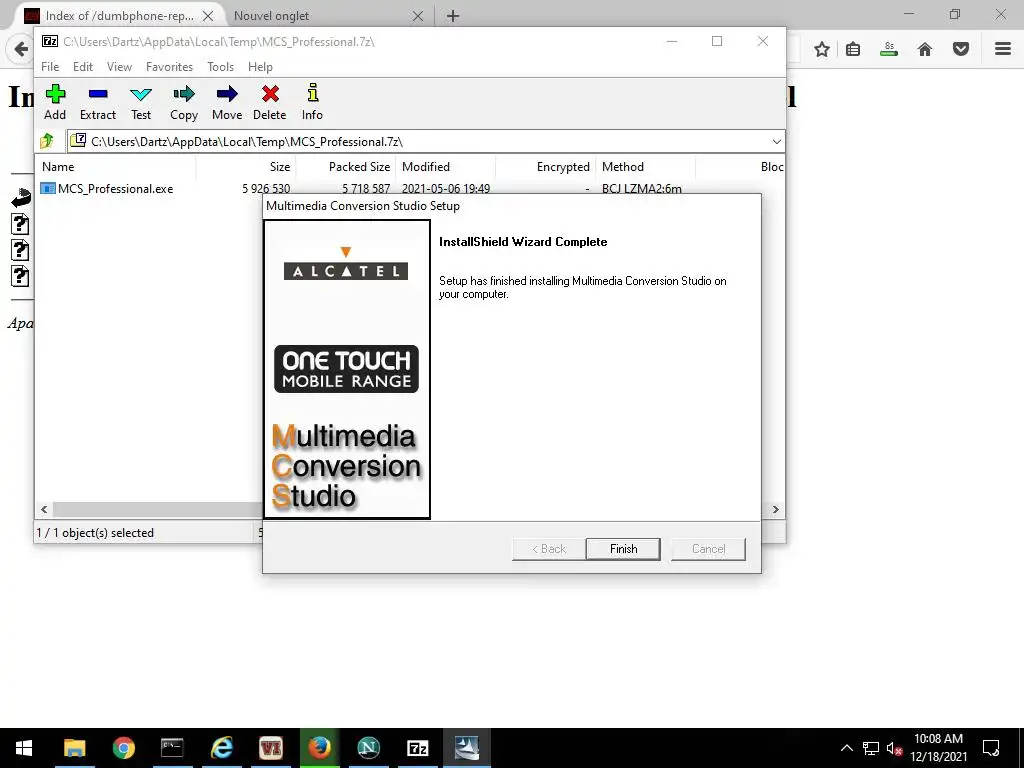This screenshot has height=768, width=1024.
Task: Click the Add icon in 7-Zip toolbar
Action: tap(55, 95)
